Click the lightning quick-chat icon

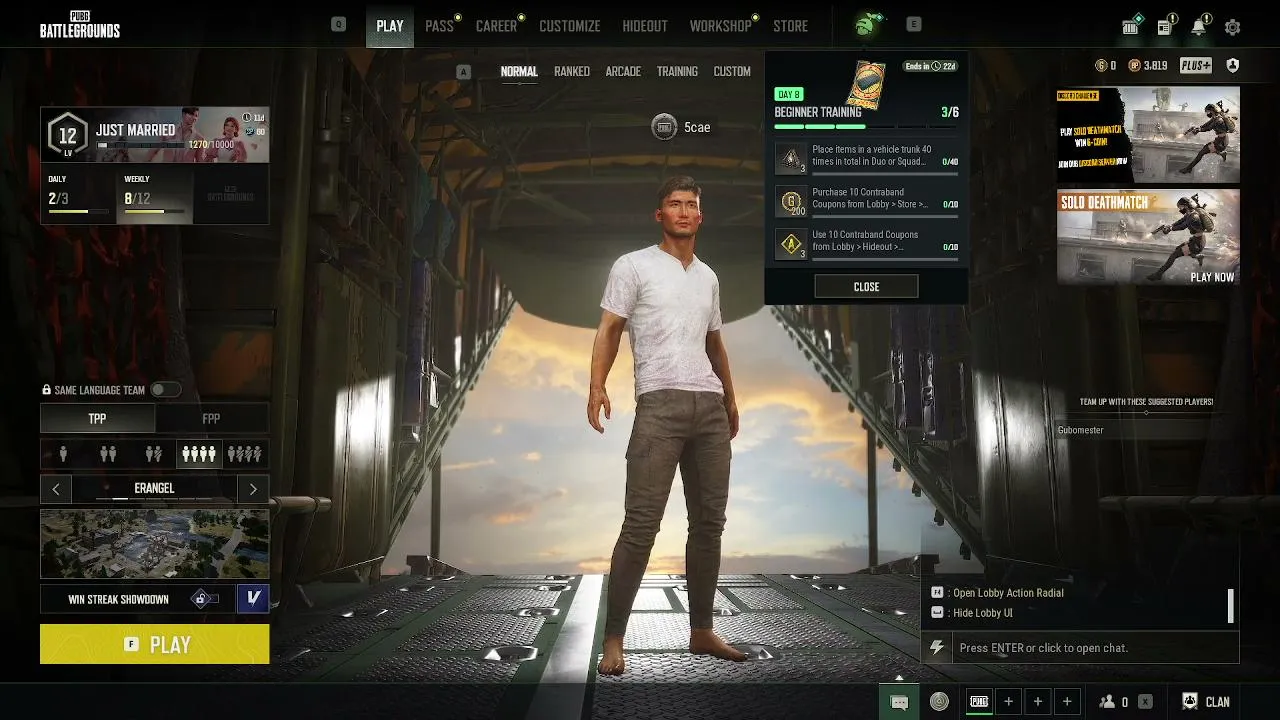coord(937,648)
